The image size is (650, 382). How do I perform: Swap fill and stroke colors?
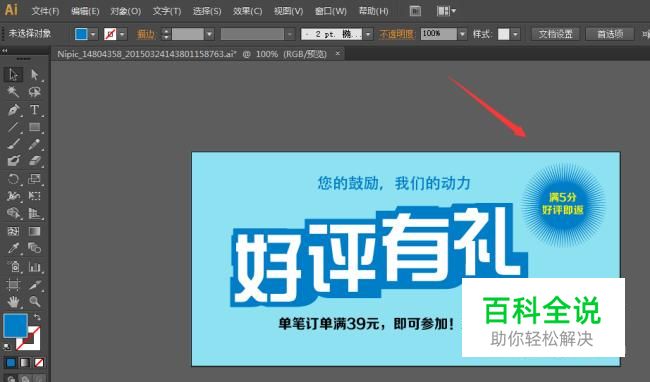(37, 317)
